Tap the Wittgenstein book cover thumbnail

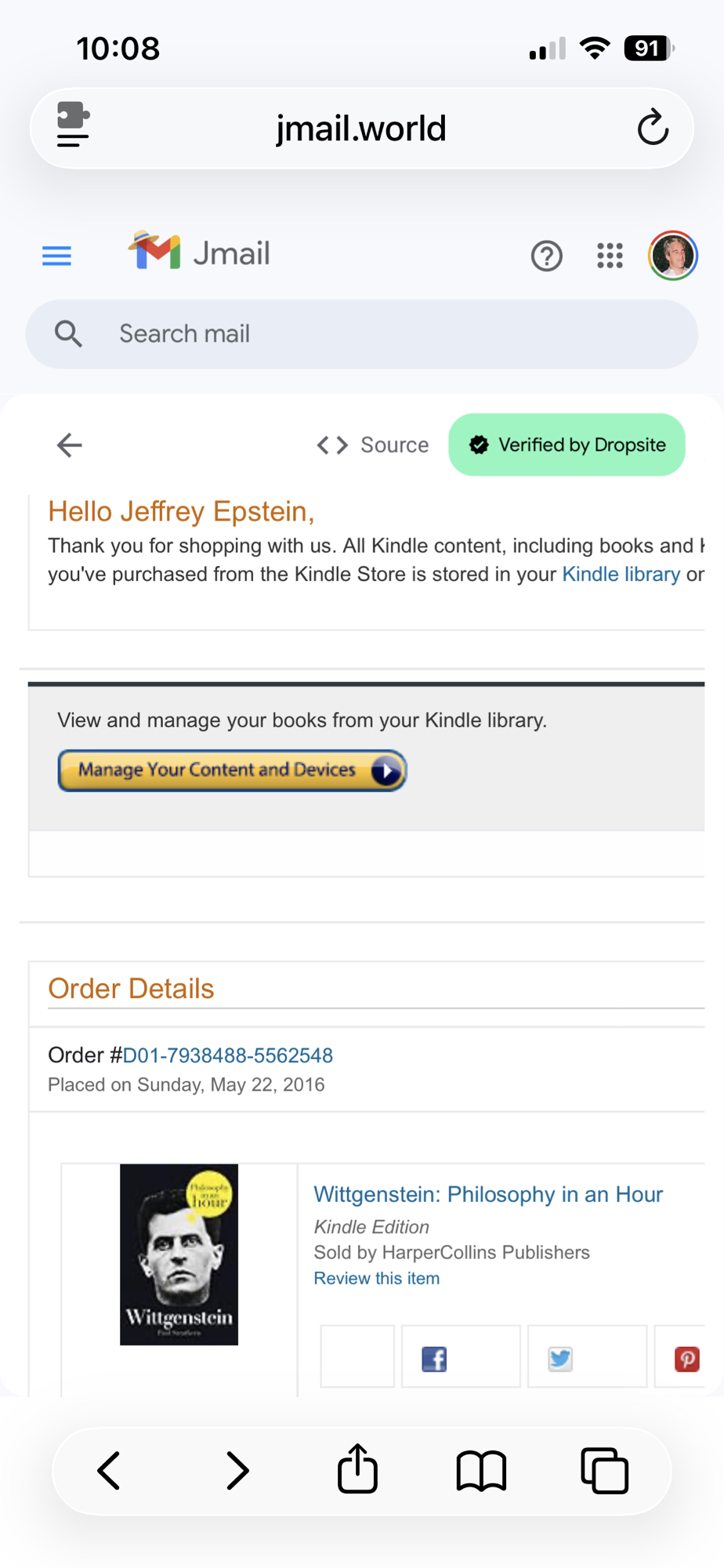[x=179, y=1254]
